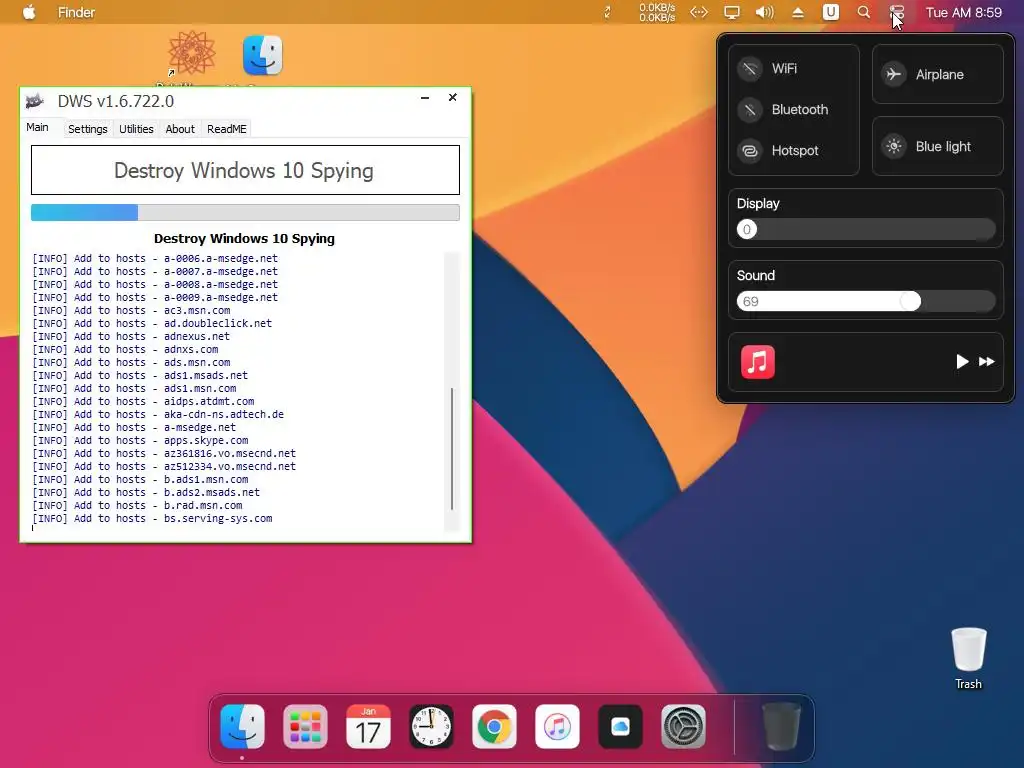Close the DWS window
Viewport: 1024px width, 768px height.
[x=453, y=98]
